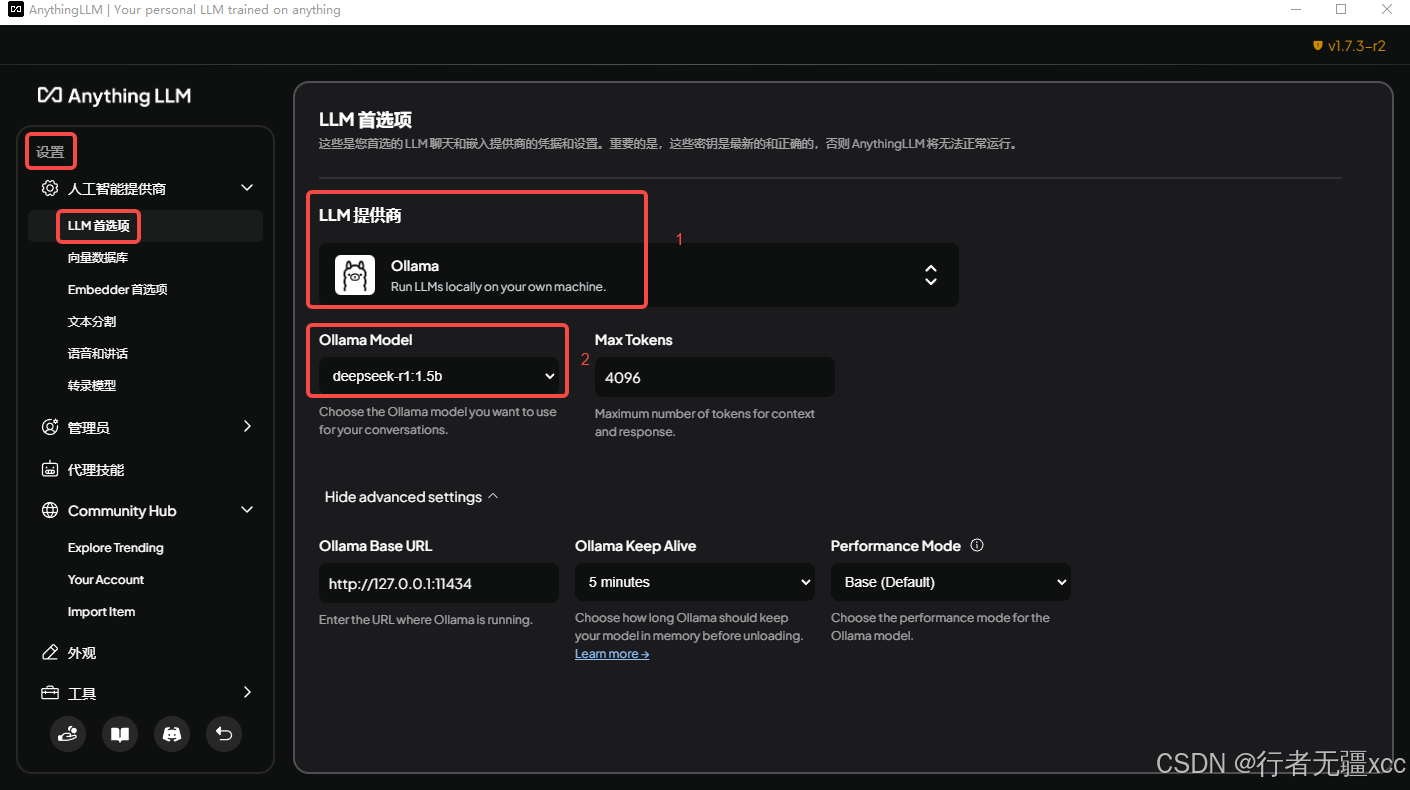Open the documentation book icon

tap(120, 734)
